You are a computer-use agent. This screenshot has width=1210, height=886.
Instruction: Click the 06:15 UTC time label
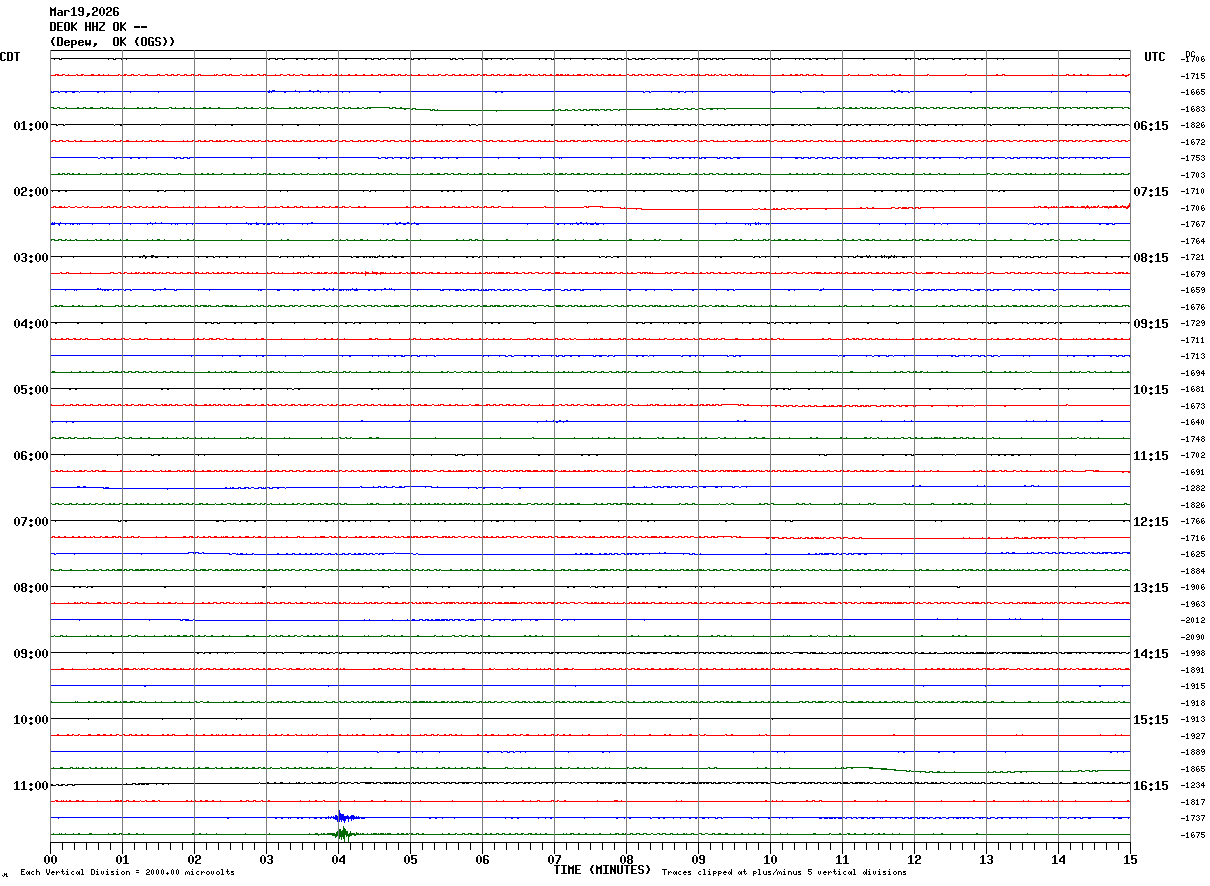click(x=1150, y=126)
